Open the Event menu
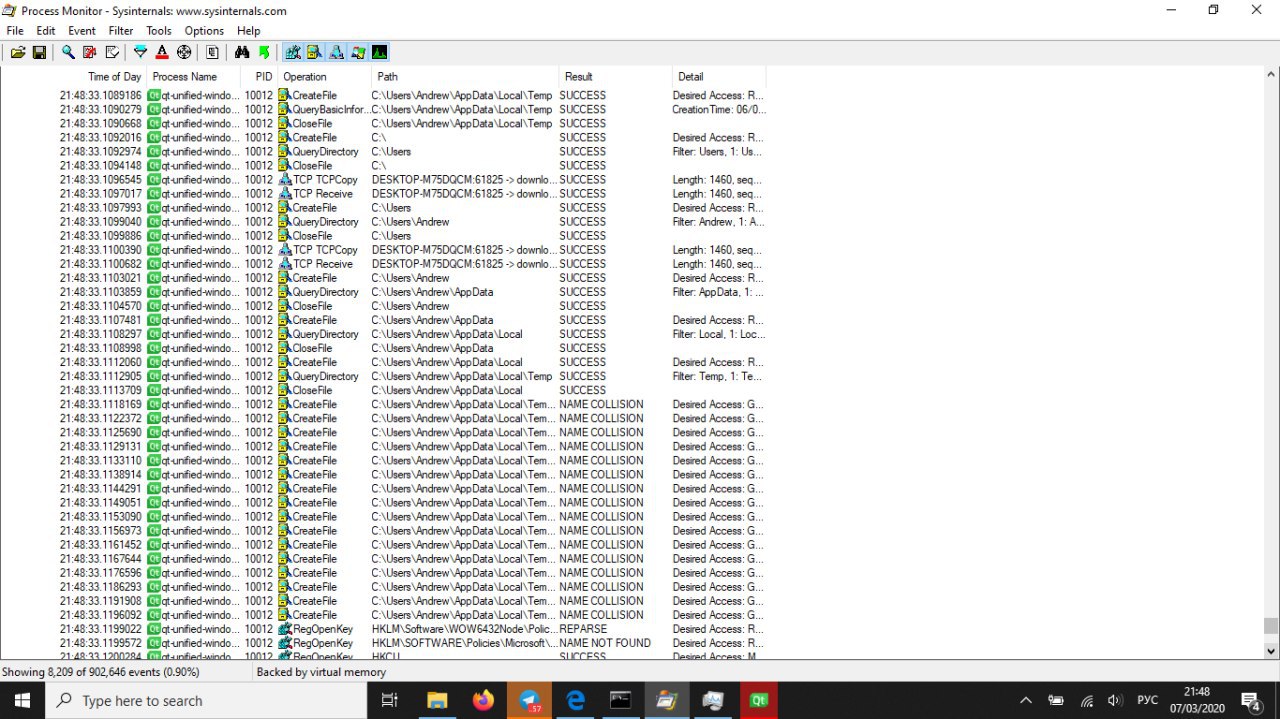 click(x=82, y=31)
